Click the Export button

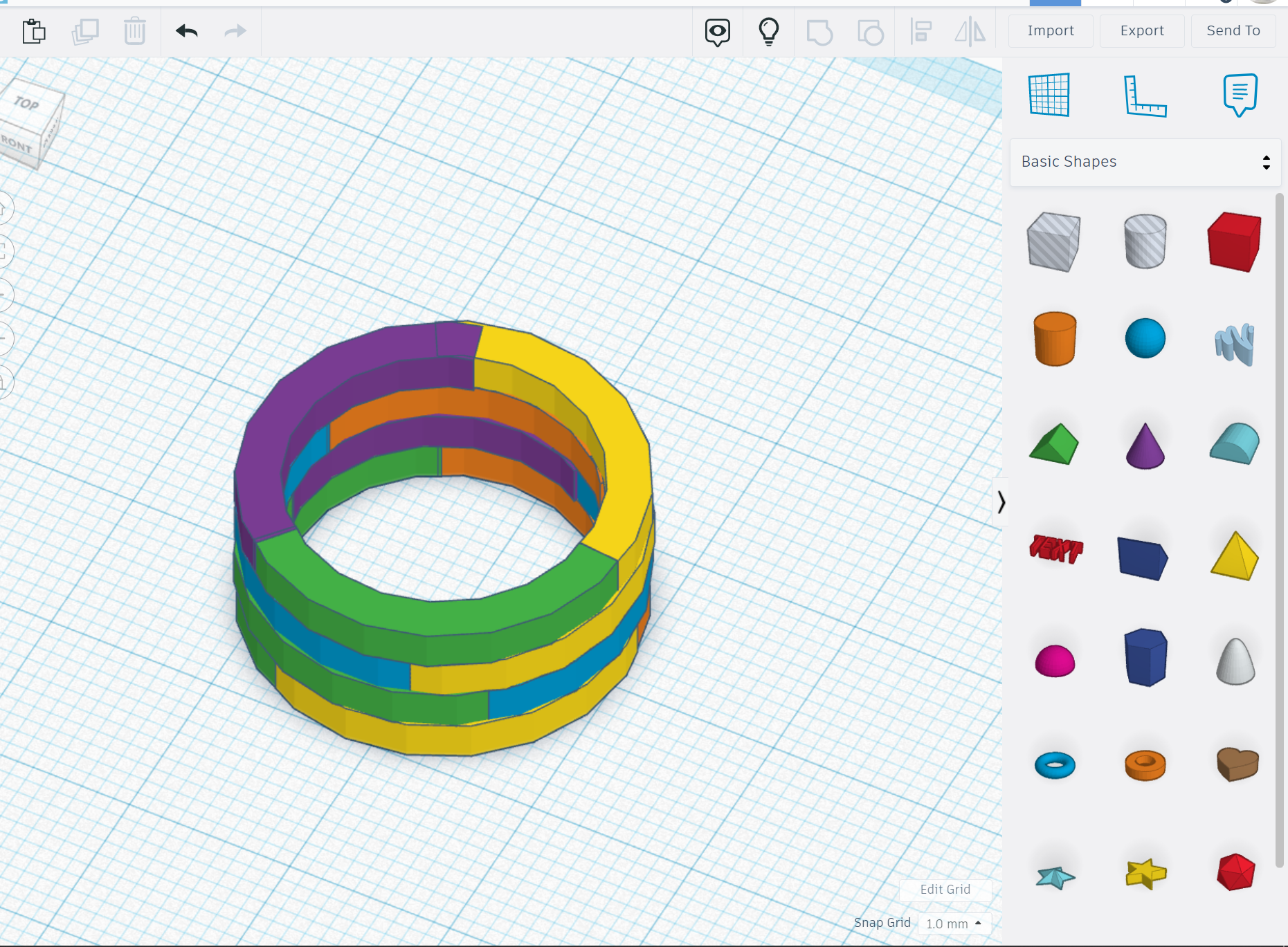click(1141, 30)
